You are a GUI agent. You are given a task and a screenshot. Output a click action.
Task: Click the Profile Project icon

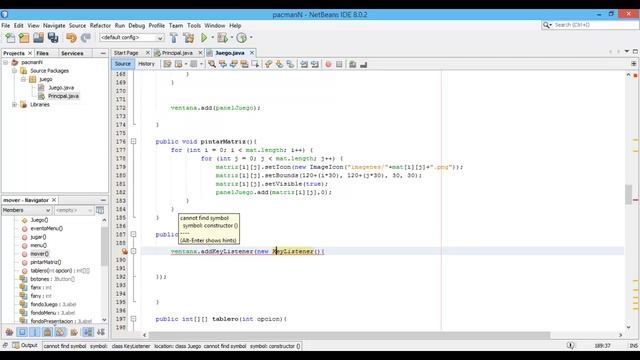[x=242, y=38]
